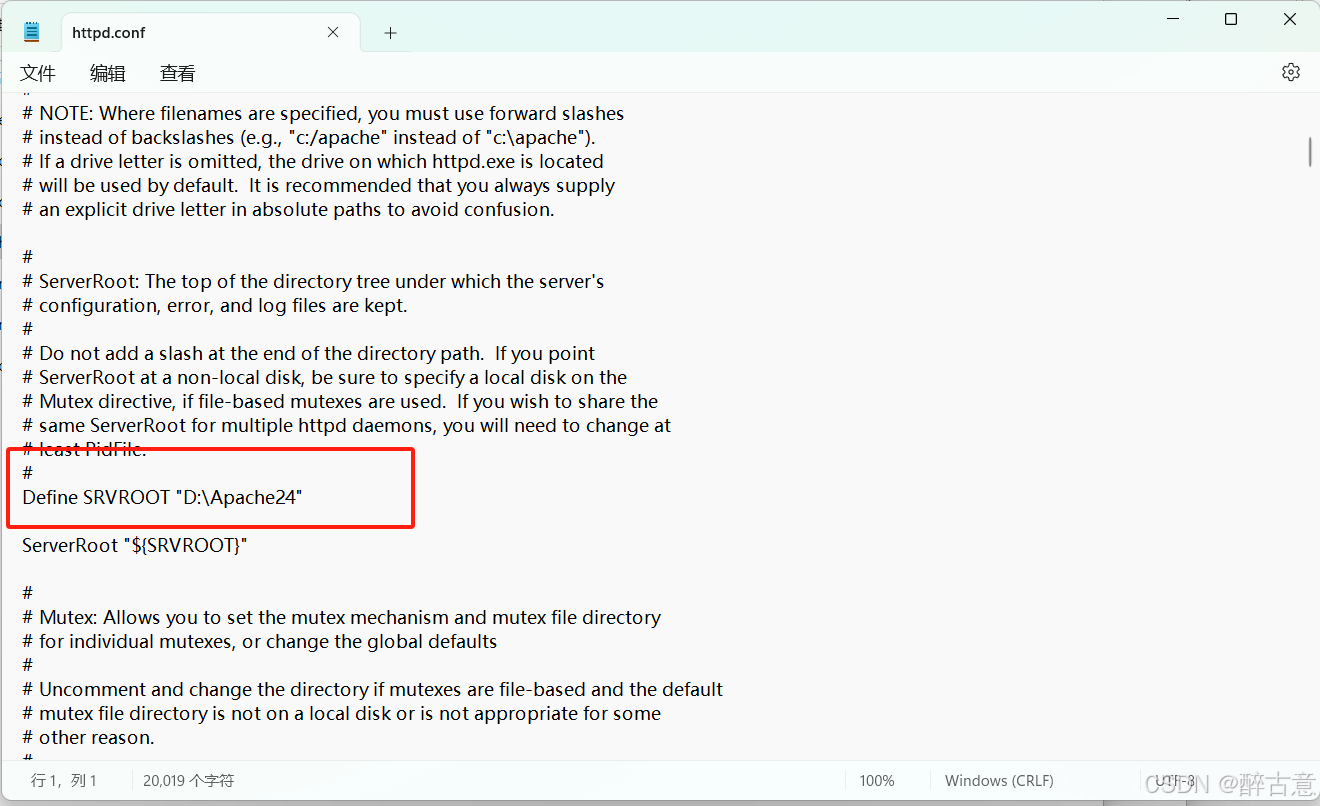Click the line "# same ServerRoot for multiple httpd"
Screen dimensions: 1320x806
pyautogui.click(x=346, y=425)
